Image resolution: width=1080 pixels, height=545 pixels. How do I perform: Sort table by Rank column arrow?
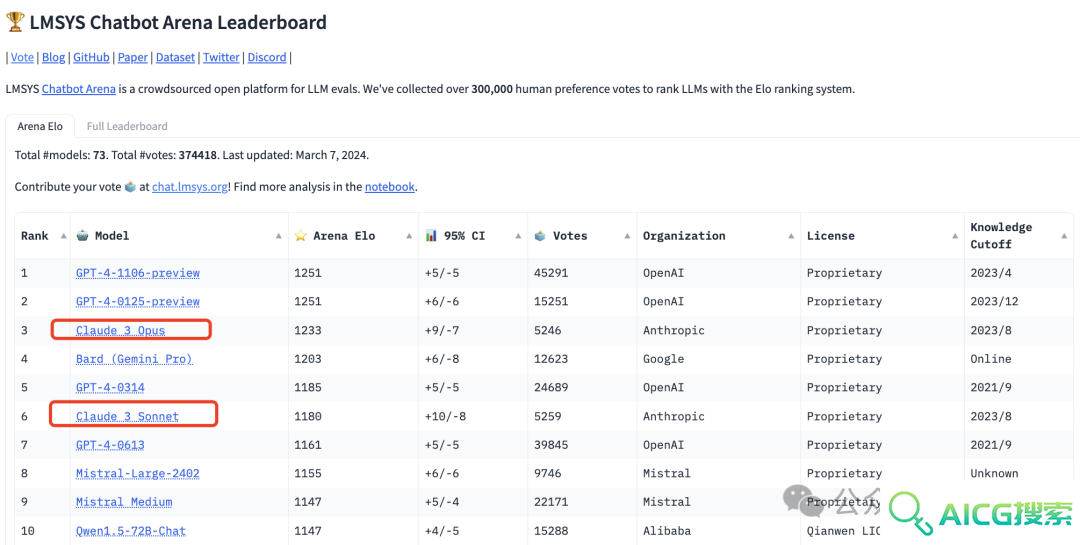63,236
